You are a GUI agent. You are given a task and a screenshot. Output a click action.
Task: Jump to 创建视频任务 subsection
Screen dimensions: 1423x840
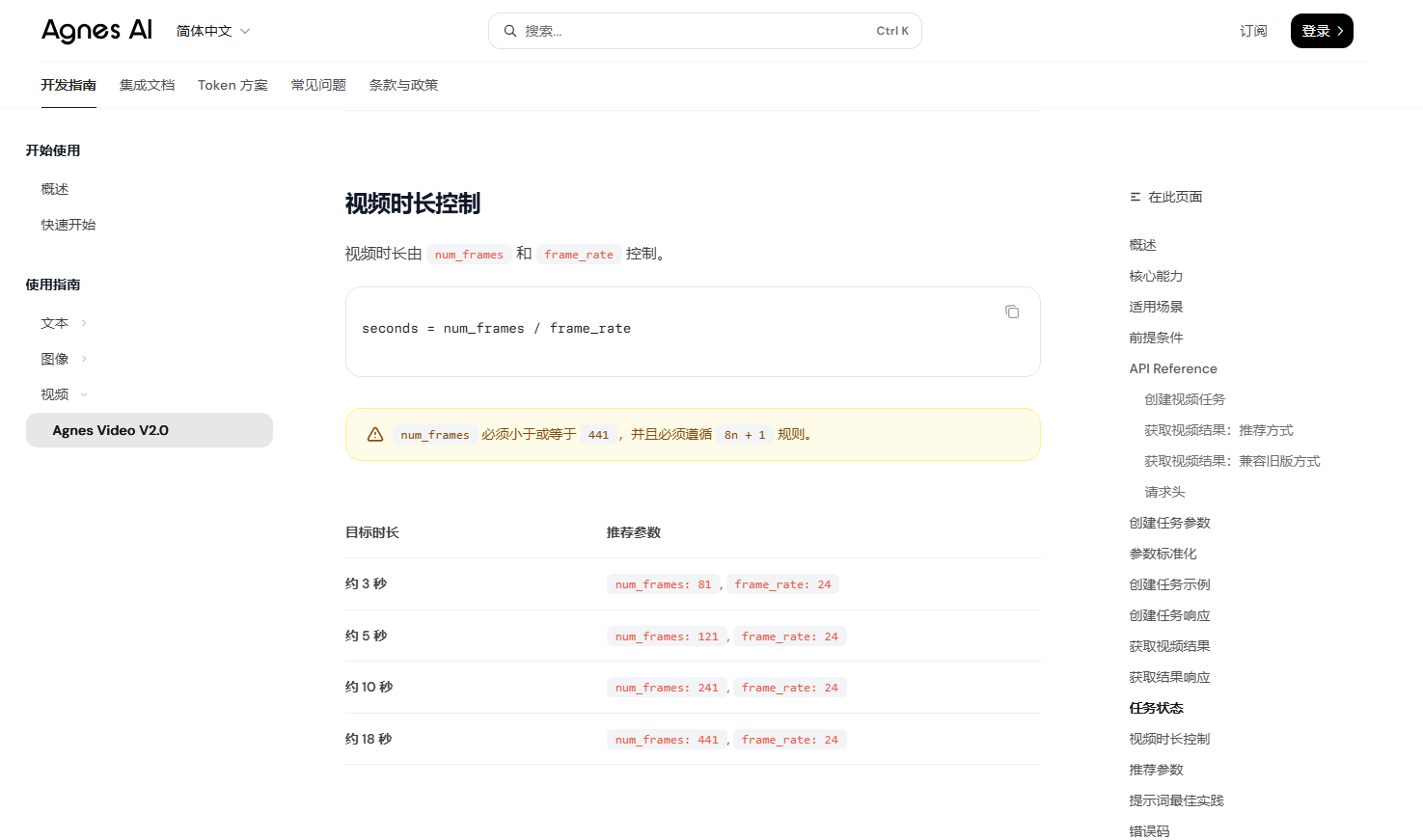(1185, 399)
